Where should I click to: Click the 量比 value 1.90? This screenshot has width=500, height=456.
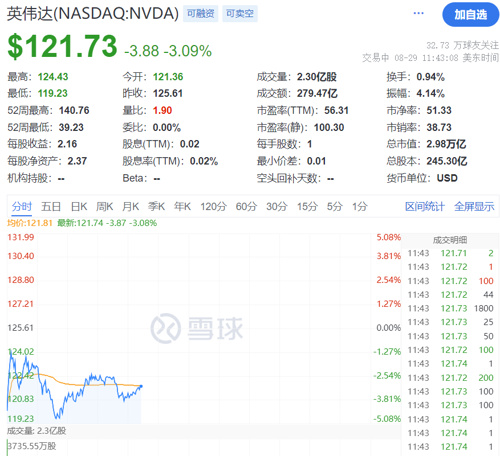coord(162,110)
